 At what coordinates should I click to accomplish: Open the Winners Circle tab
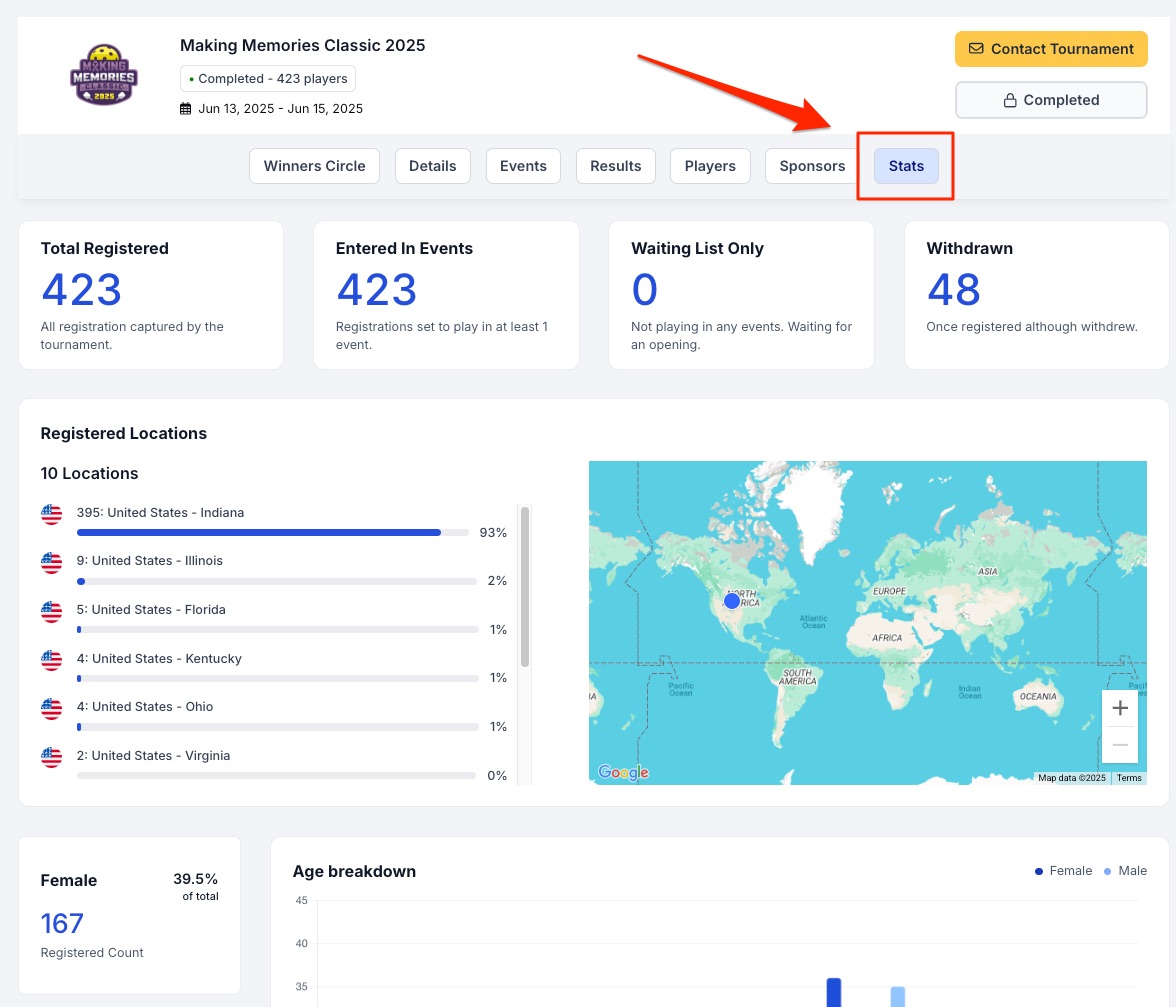point(314,166)
